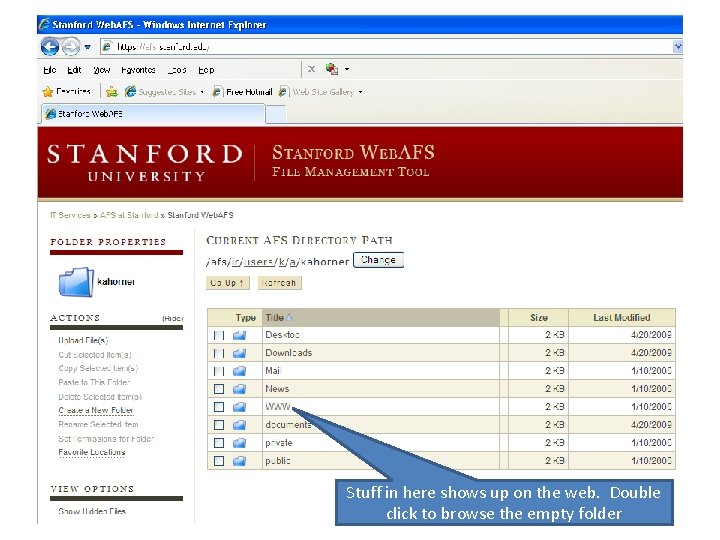Hide the Actions panel
The image size is (720, 540).
click(x=173, y=318)
